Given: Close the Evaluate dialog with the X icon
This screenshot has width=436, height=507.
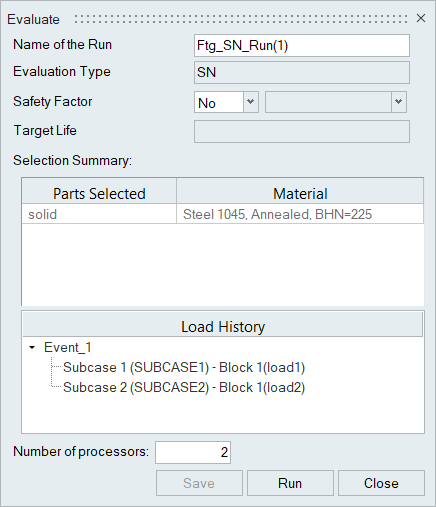Looking at the screenshot, I should pos(421,18).
